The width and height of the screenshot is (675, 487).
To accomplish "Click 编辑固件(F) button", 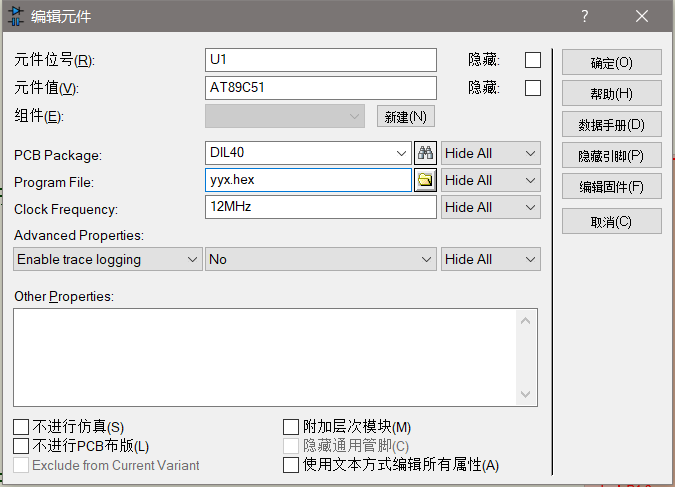I will tap(612, 186).
